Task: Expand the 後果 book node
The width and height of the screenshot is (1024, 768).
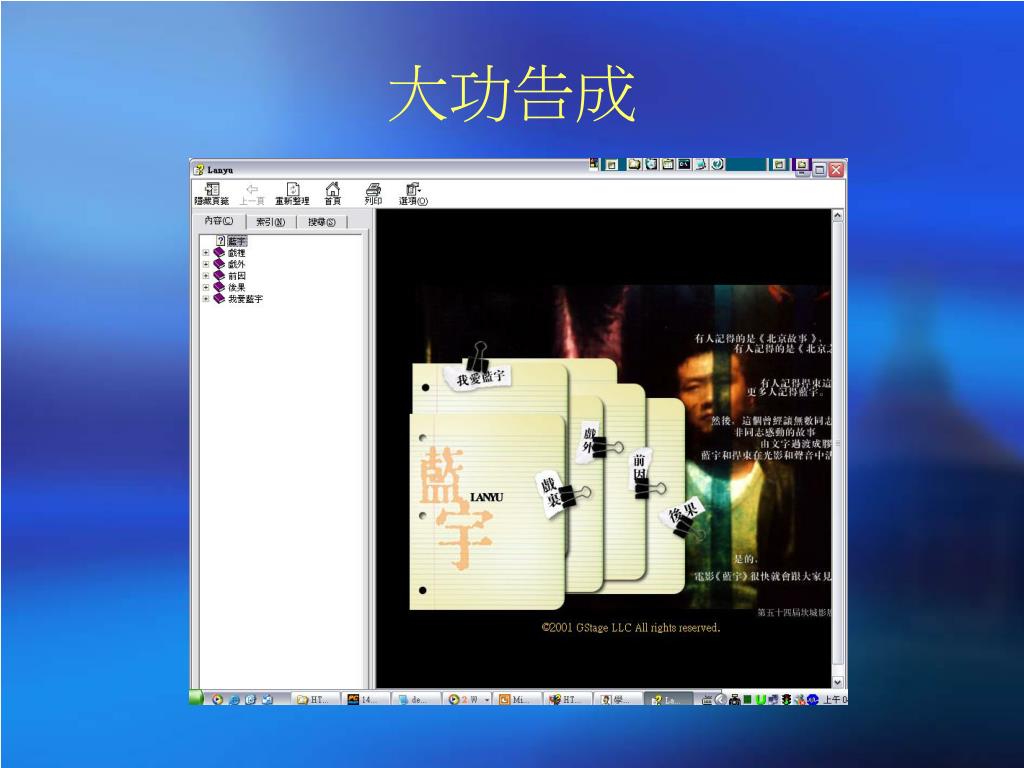Action: tap(206, 287)
